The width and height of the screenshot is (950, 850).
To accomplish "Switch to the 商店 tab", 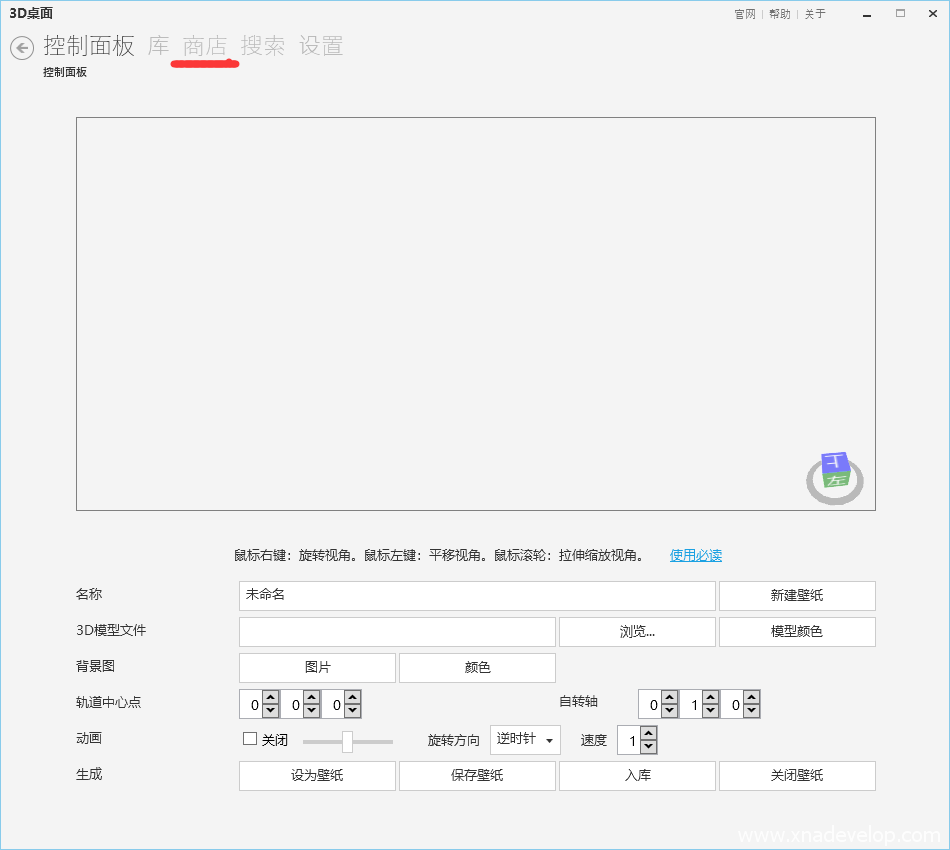I will click(204, 46).
